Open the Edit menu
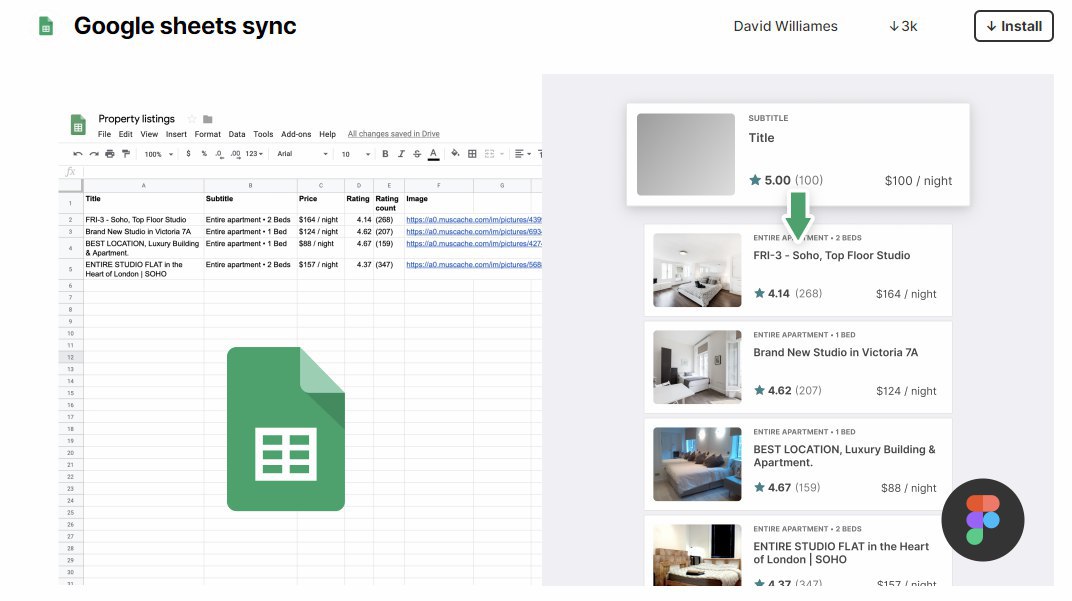The height and width of the screenshot is (601, 1072). pos(126,134)
